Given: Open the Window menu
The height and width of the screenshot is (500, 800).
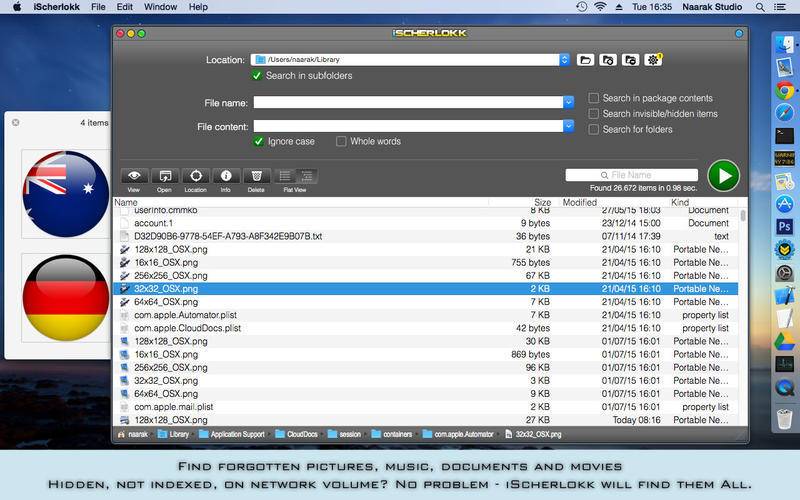Looking at the screenshot, I should (160, 7).
